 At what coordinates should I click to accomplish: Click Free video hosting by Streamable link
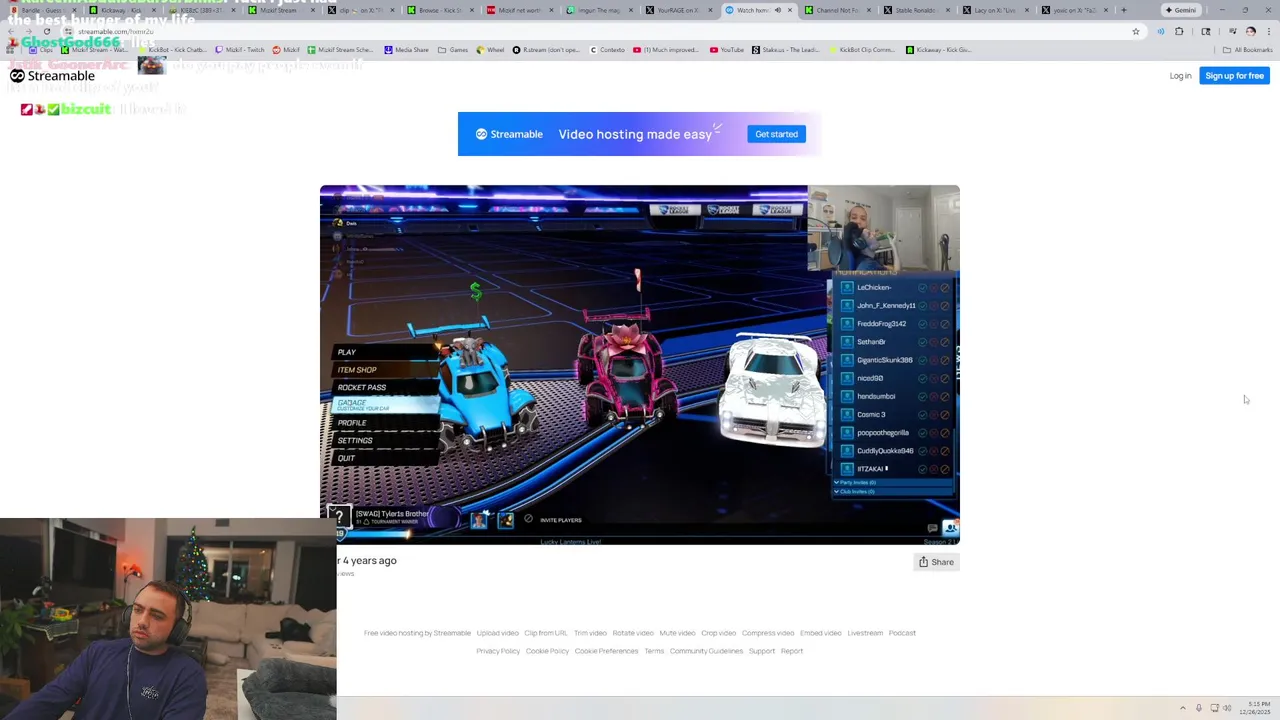[x=417, y=633]
